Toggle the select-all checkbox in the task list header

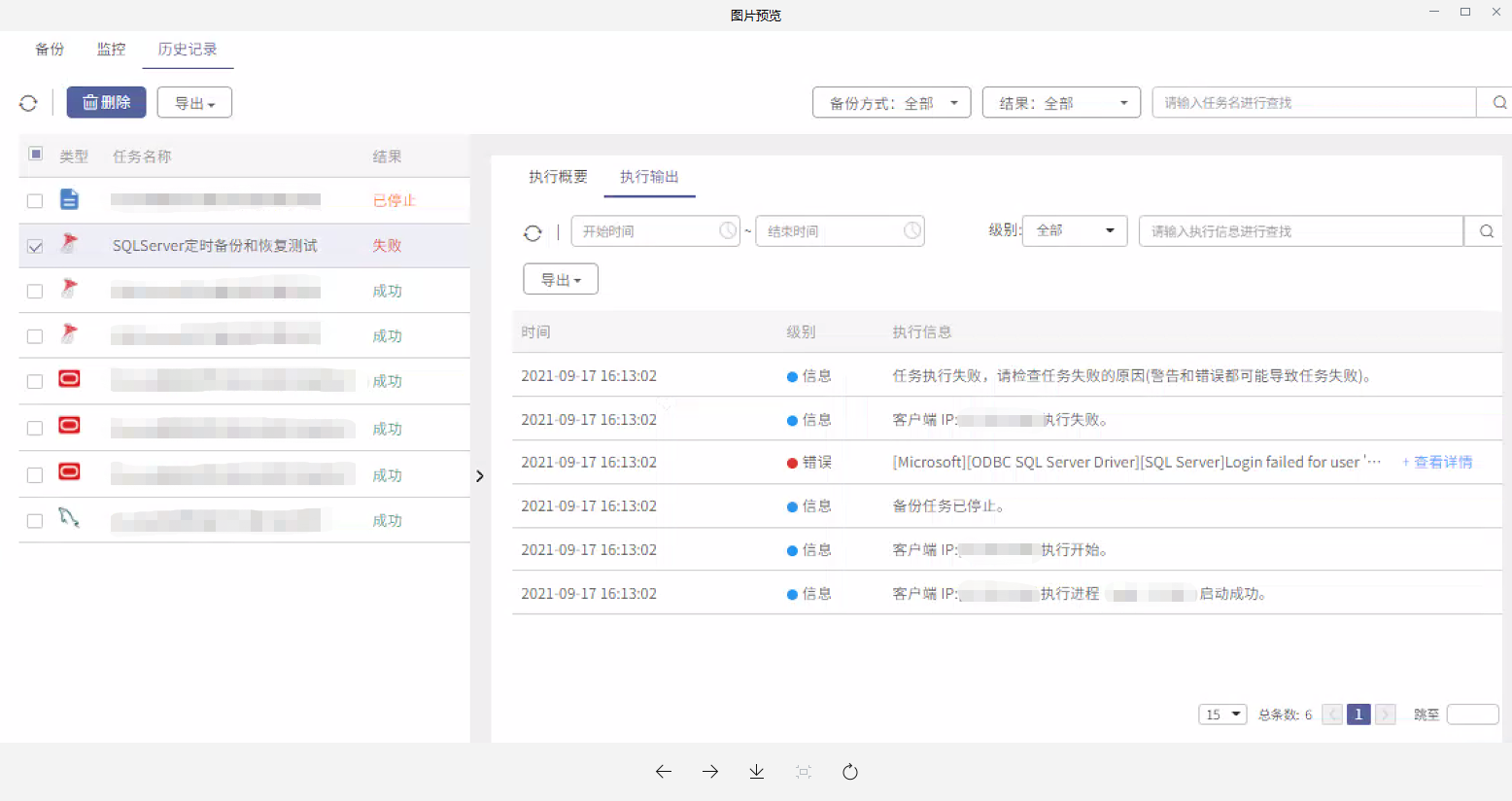click(x=35, y=154)
